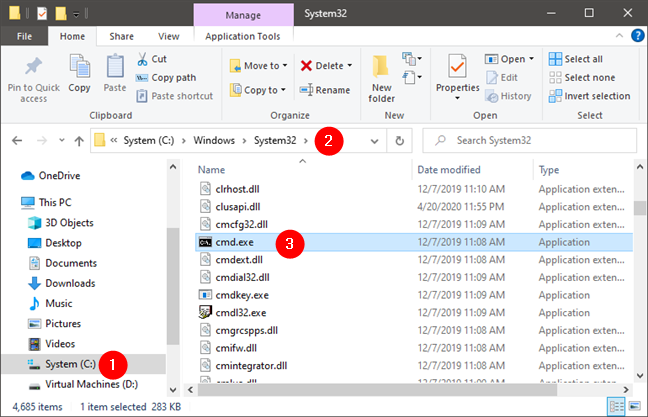The width and height of the screenshot is (648, 417).
Task: Switch to the Home ribbon tab
Action: point(72,36)
